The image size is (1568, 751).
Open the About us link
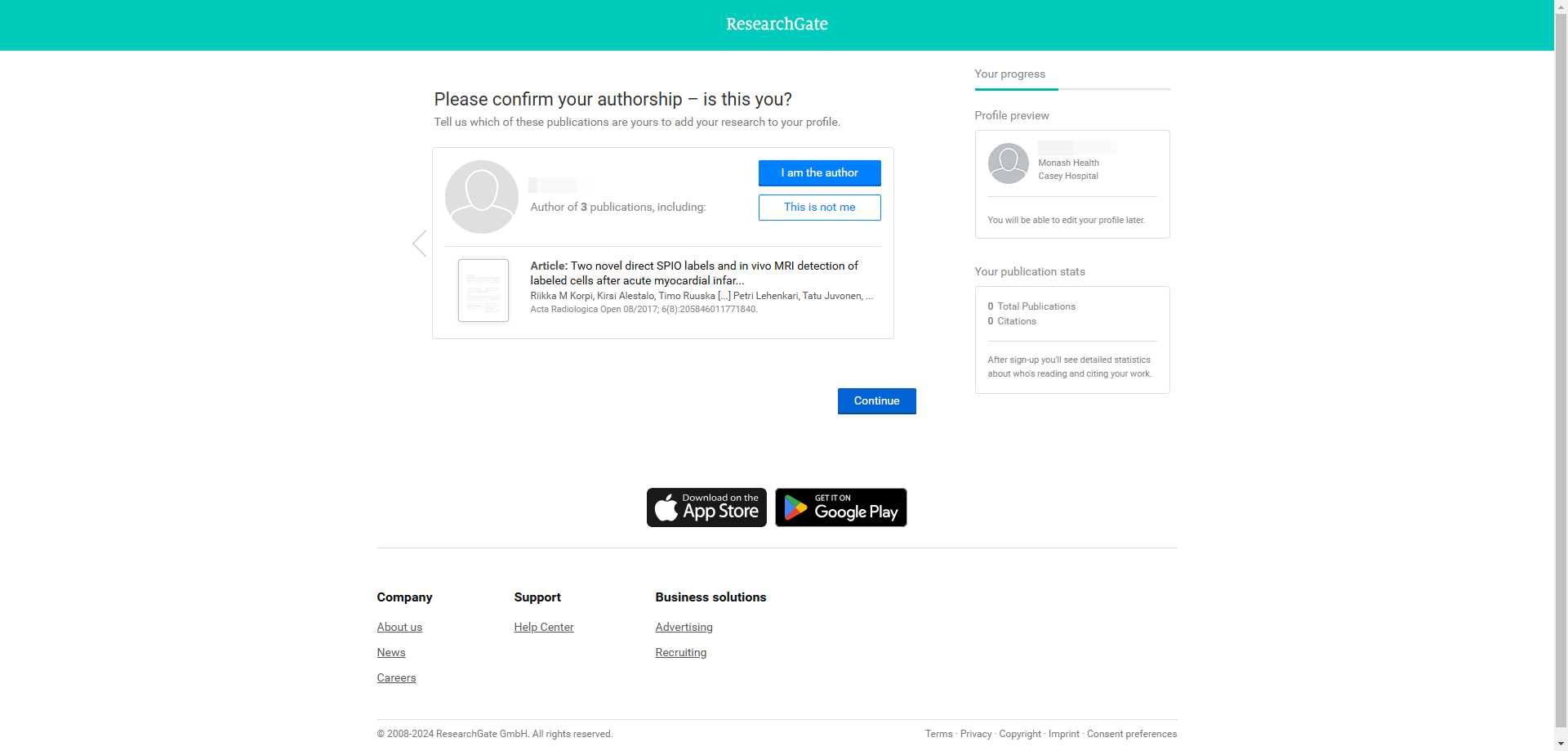coord(399,627)
